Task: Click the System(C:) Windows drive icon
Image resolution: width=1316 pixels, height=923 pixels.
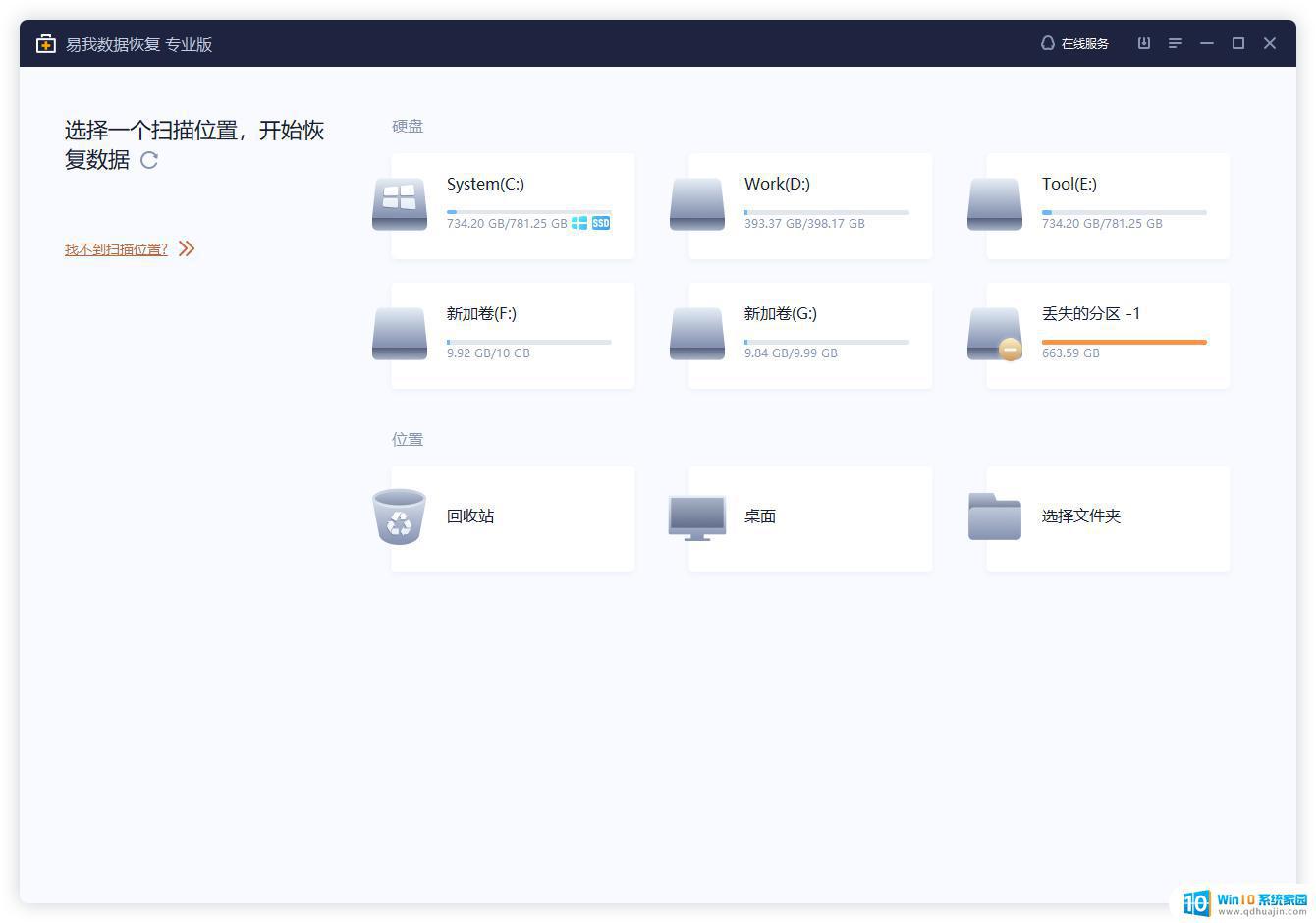Action: click(400, 203)
